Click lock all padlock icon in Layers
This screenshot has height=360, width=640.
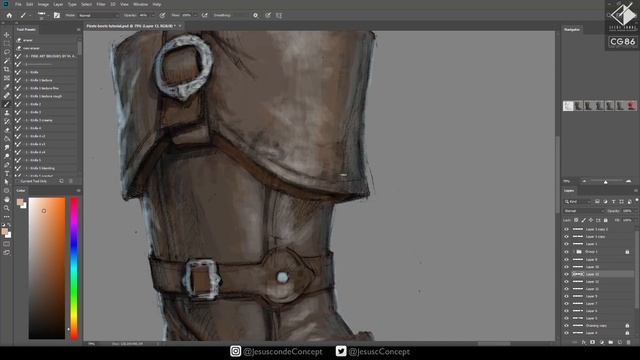click(x=605, y=220)
